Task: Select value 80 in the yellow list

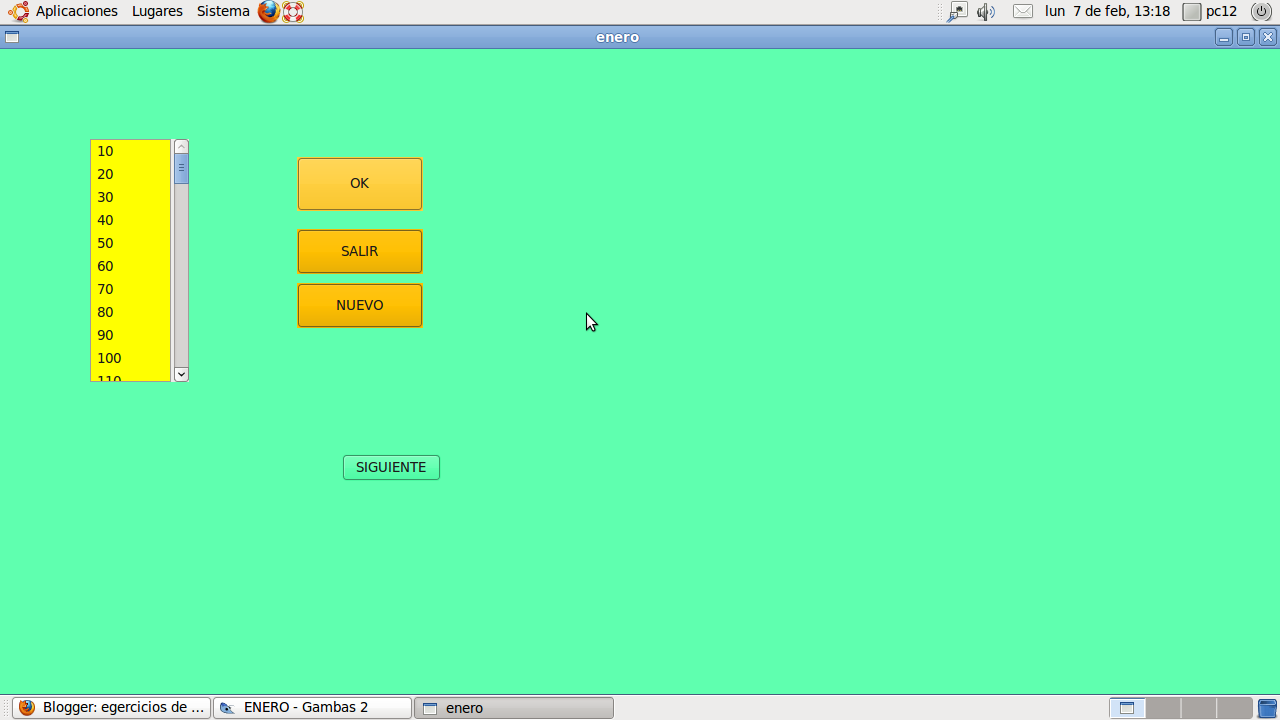Action: [130, 312]
